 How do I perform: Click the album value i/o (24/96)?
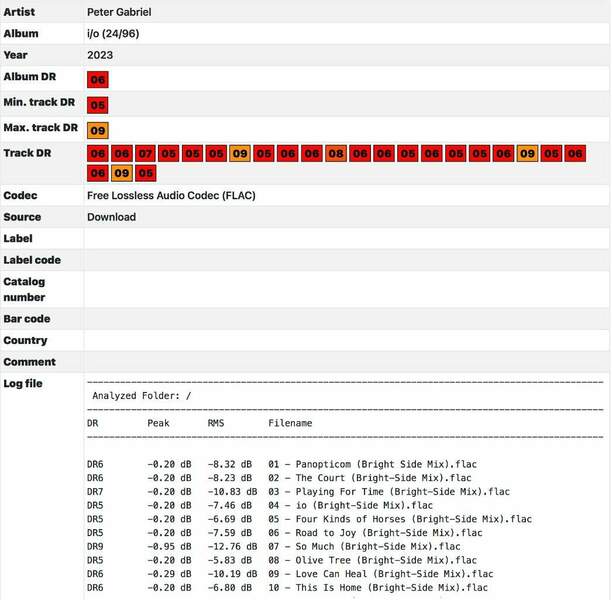[x=113, y=34]
